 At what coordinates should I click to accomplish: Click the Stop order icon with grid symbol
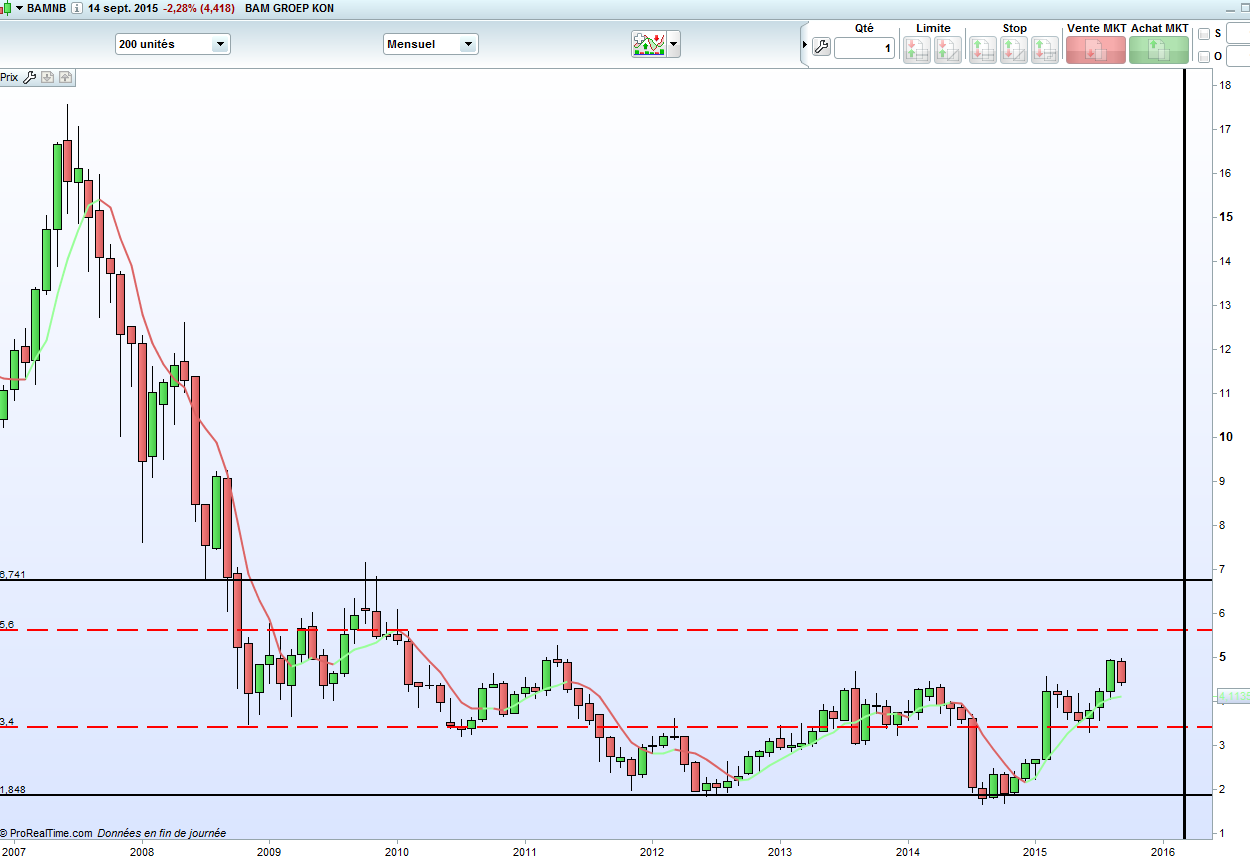pyautogui.click(x=982, y=50)
